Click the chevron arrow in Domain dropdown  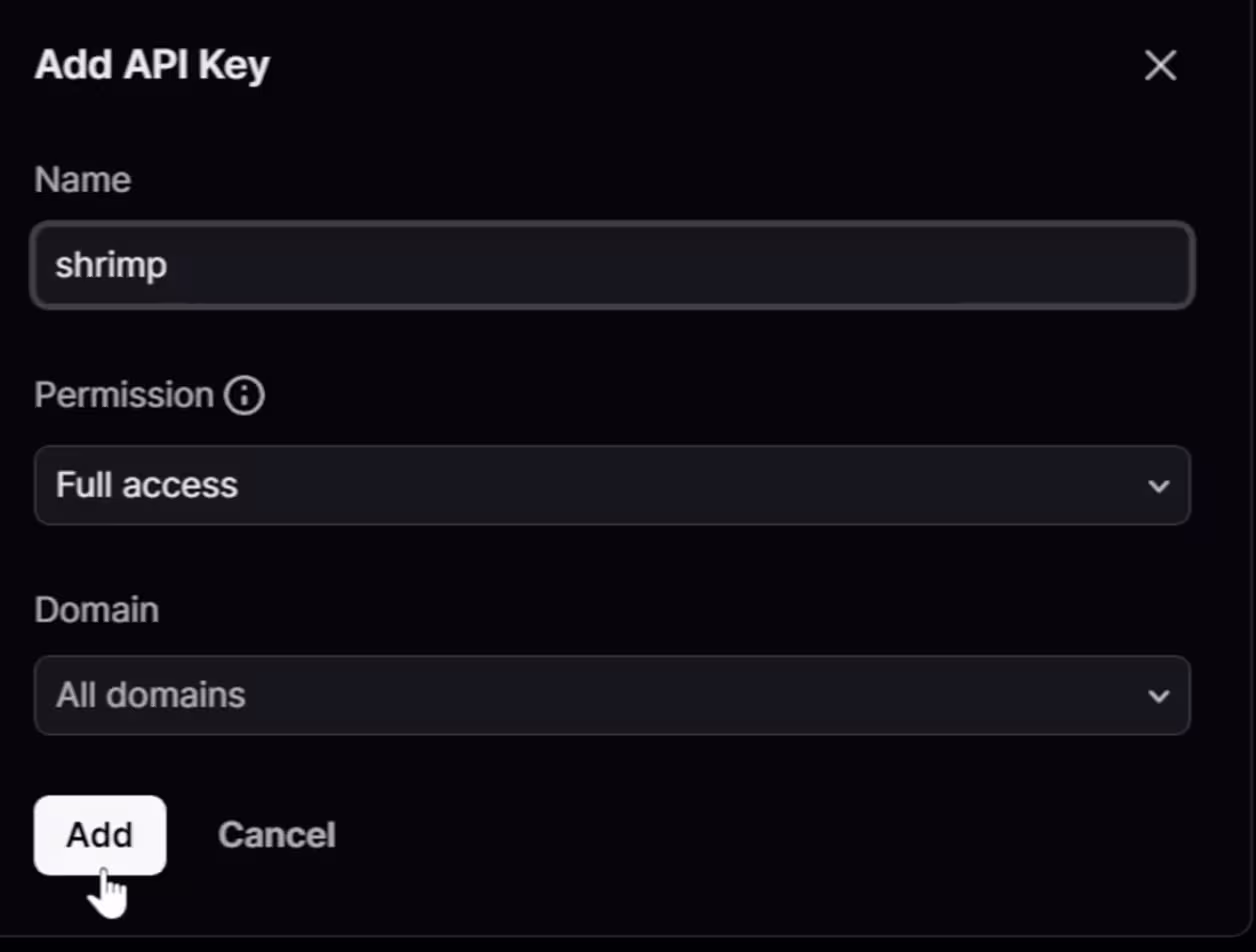(x=1158, y=696)
